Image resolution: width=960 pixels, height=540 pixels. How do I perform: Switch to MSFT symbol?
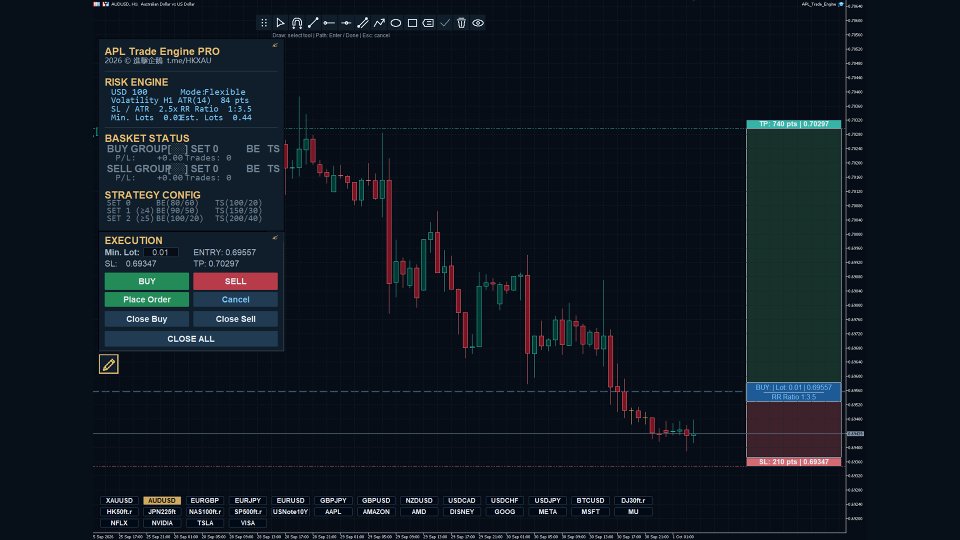coord(591,512)
